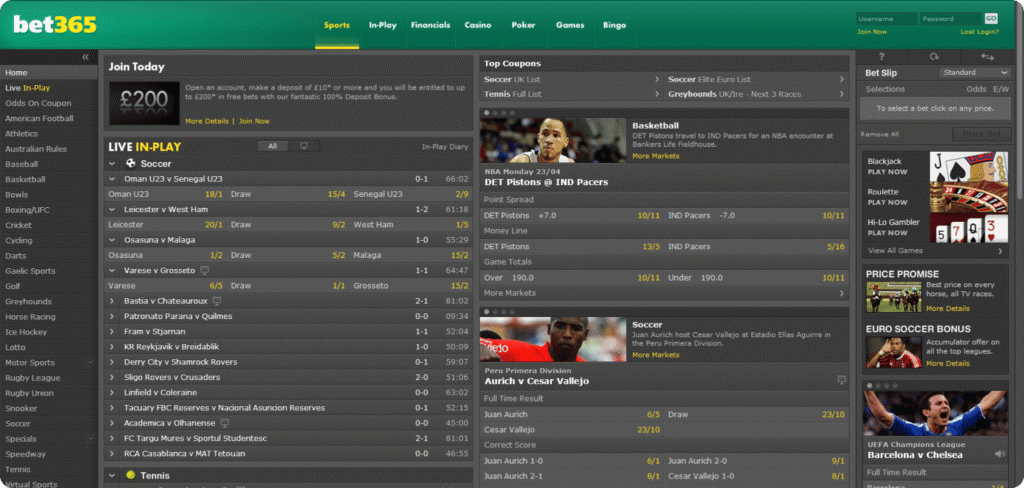This screenshot has height=488, width=1024.
Task: Click the Join Now link under Username
Action: pyautogui.click(x=872, y=32)
